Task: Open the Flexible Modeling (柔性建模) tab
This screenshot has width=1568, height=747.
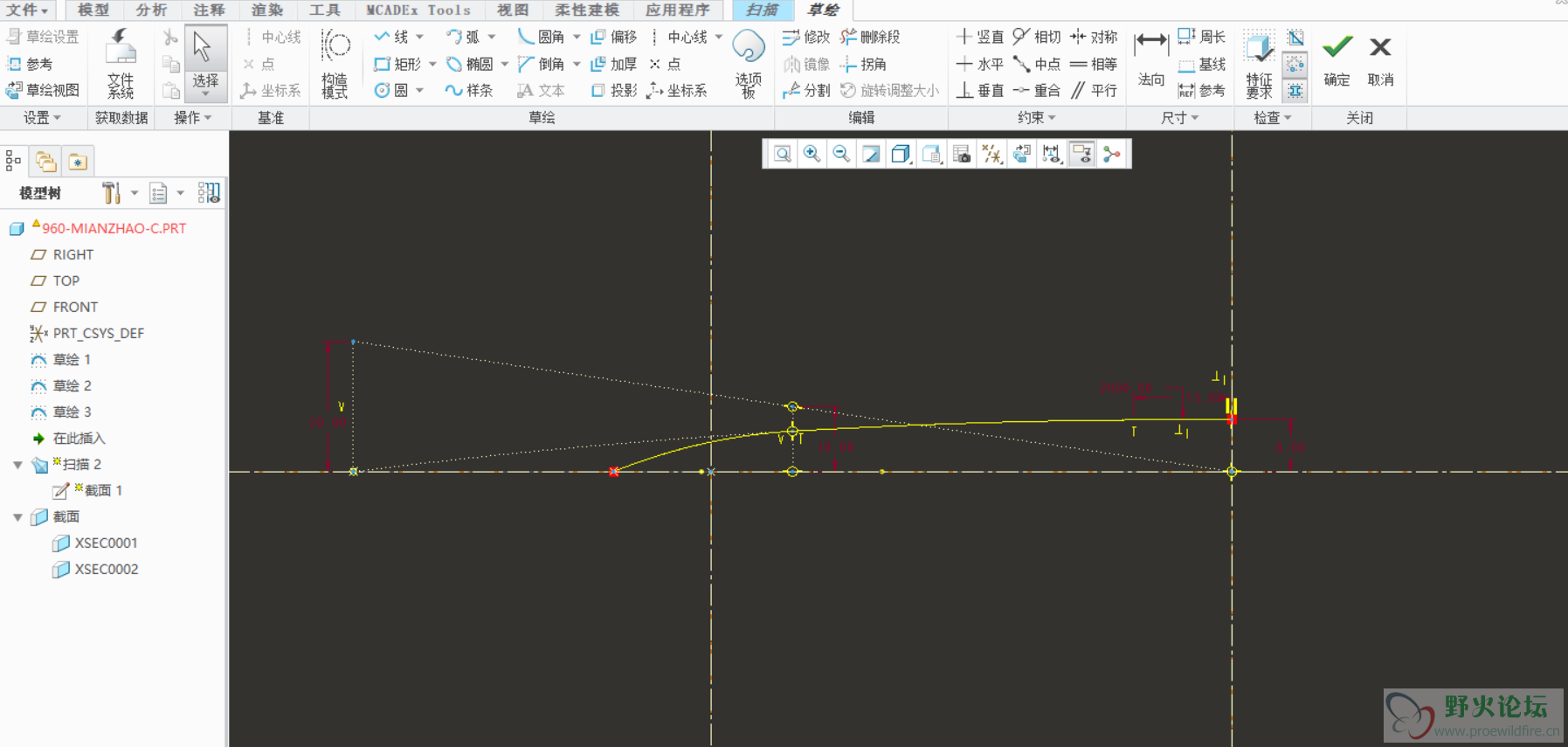Action: (587, 10)
